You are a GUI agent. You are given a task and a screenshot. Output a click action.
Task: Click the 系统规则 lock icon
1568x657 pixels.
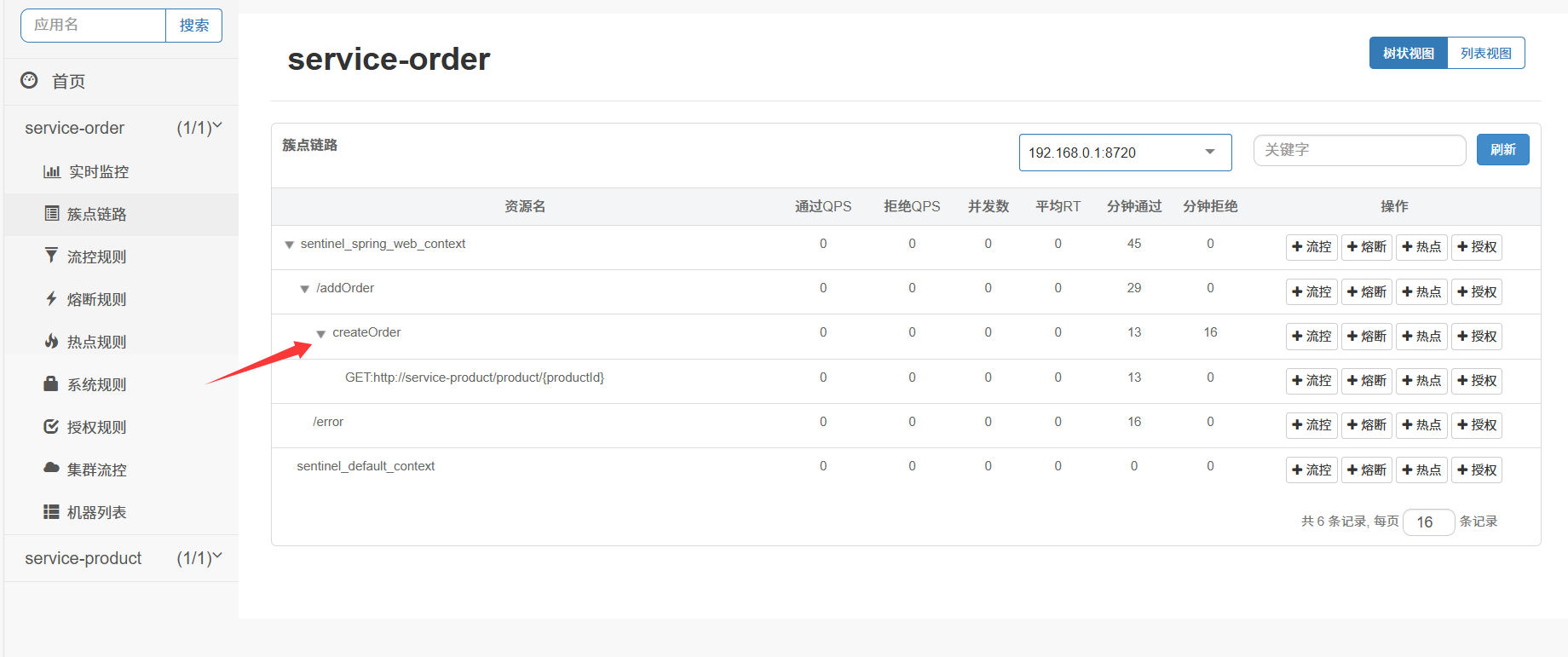click(52, 383)
